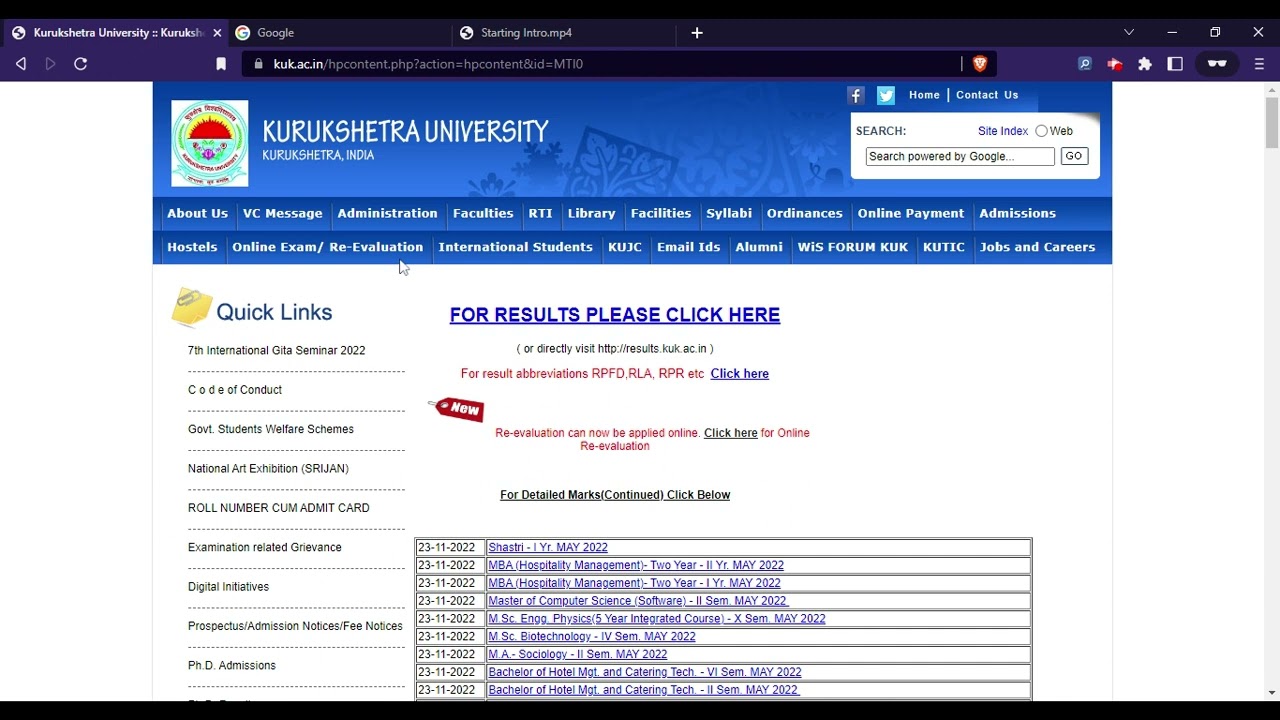Click the red extension icon in the toolbar
Image resolution: width=1280 pixels, height=720 pixels.
click(1115, 64)
